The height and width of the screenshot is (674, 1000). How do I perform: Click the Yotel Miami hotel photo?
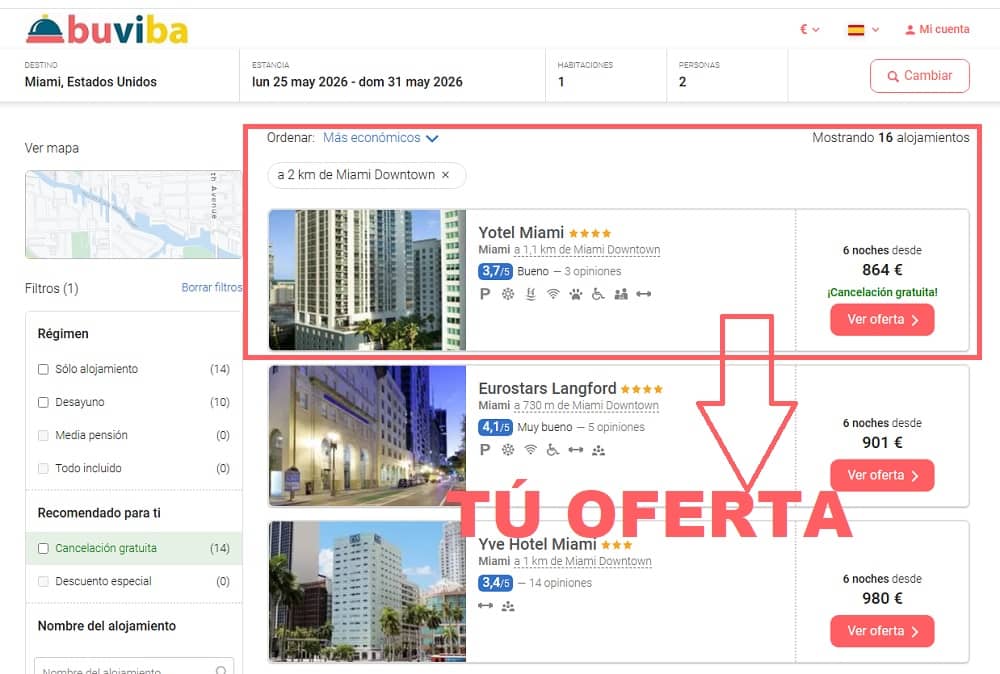click(x=367, y=280)
